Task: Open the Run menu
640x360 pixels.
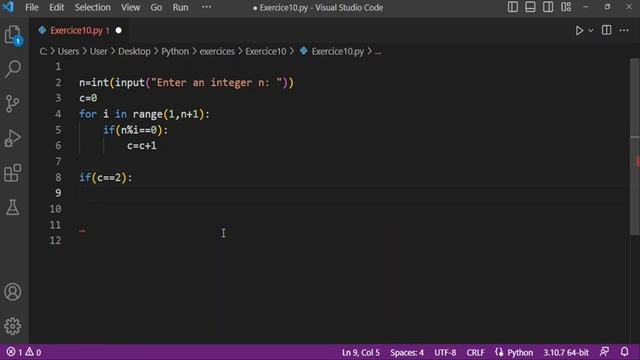Action: point(180,7)
